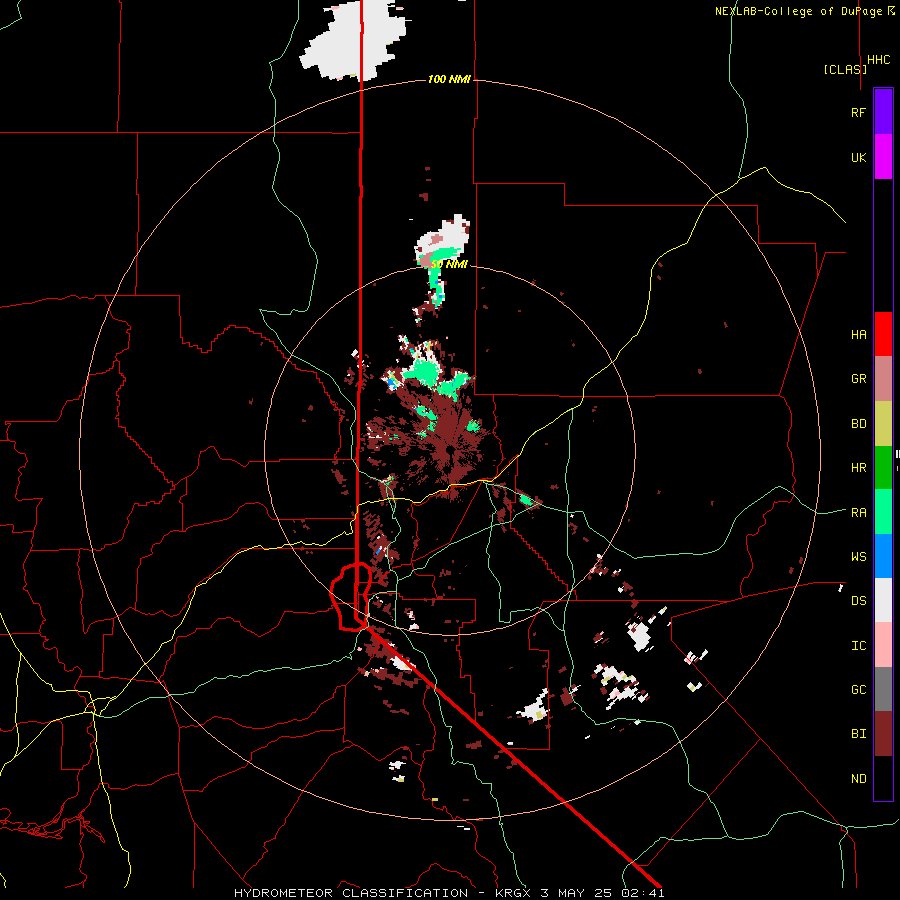Click the KRGX station identifier
Screen dimensions: 900x900
pos(513,893)
